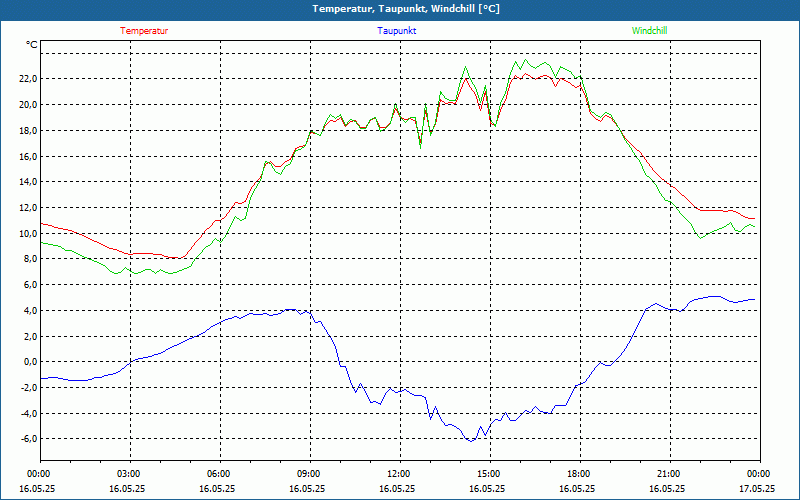The width and height of the screenshot is (800, 500).
Task: Click the red Temperatur legend label
Action: click(x=144, y=31)
